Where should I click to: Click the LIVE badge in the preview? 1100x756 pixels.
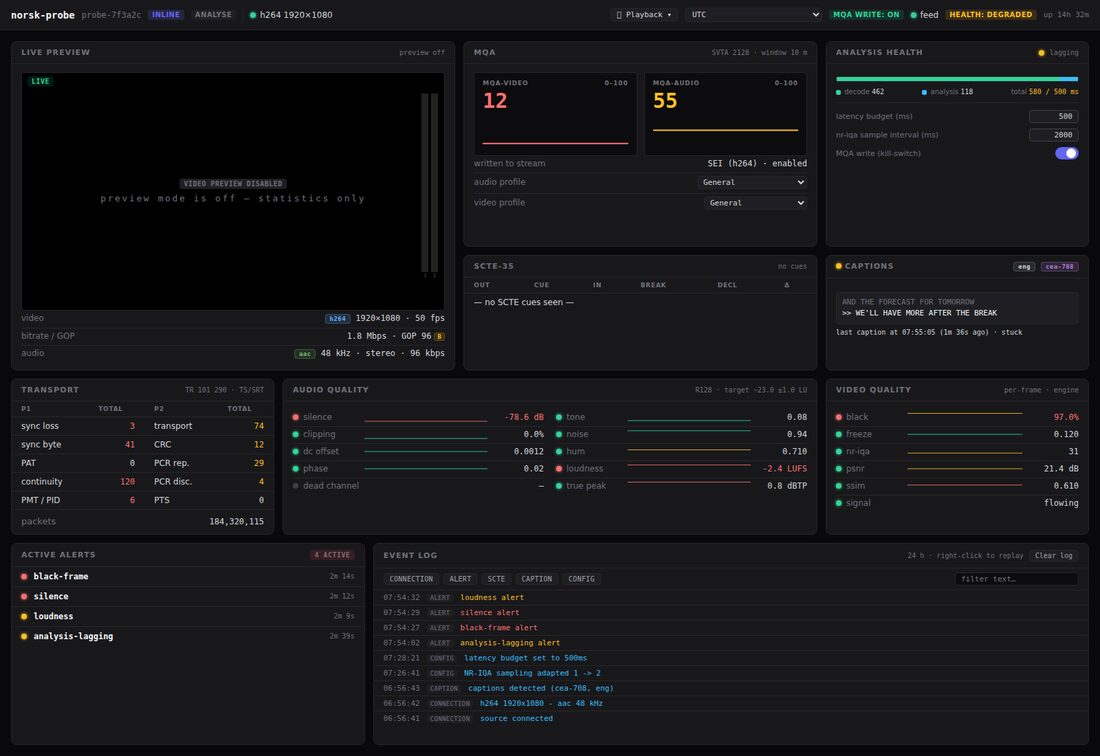coord(41,81)
